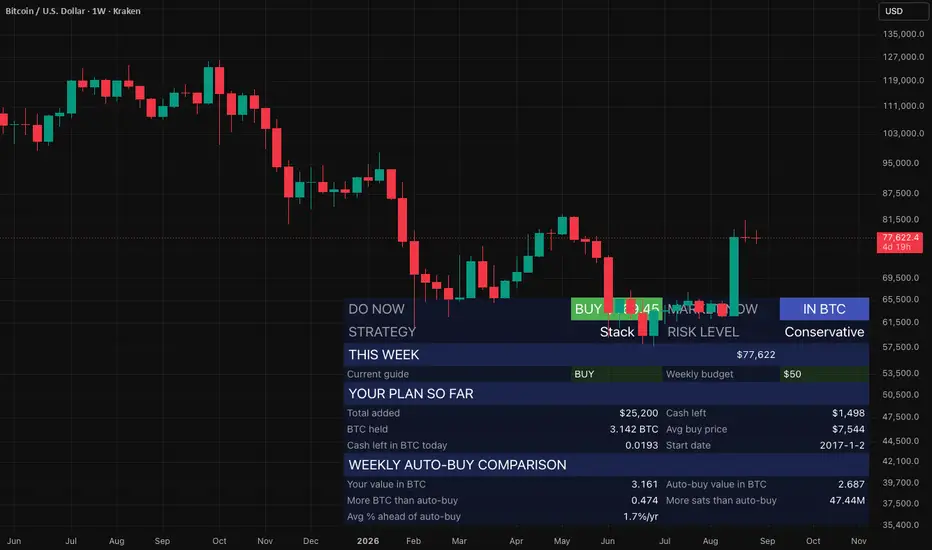
Task: Click the Total added label
Action: (373, 413)
